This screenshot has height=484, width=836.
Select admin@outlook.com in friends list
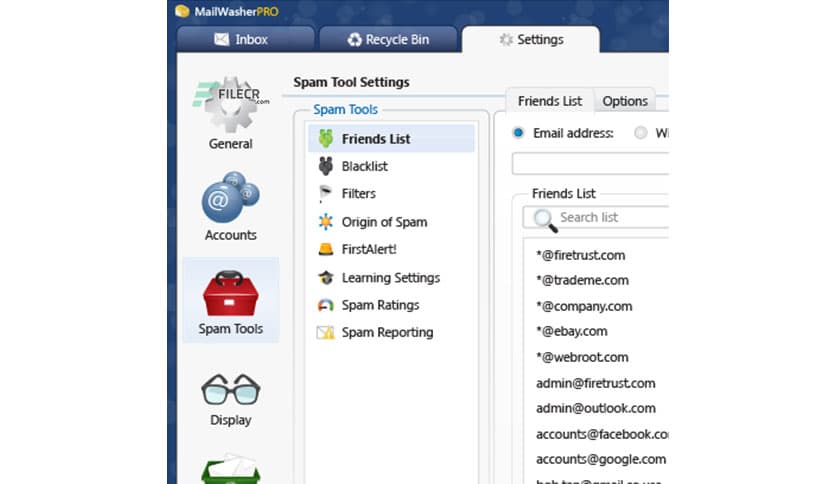pyautogui.click(x=596, y=408)
